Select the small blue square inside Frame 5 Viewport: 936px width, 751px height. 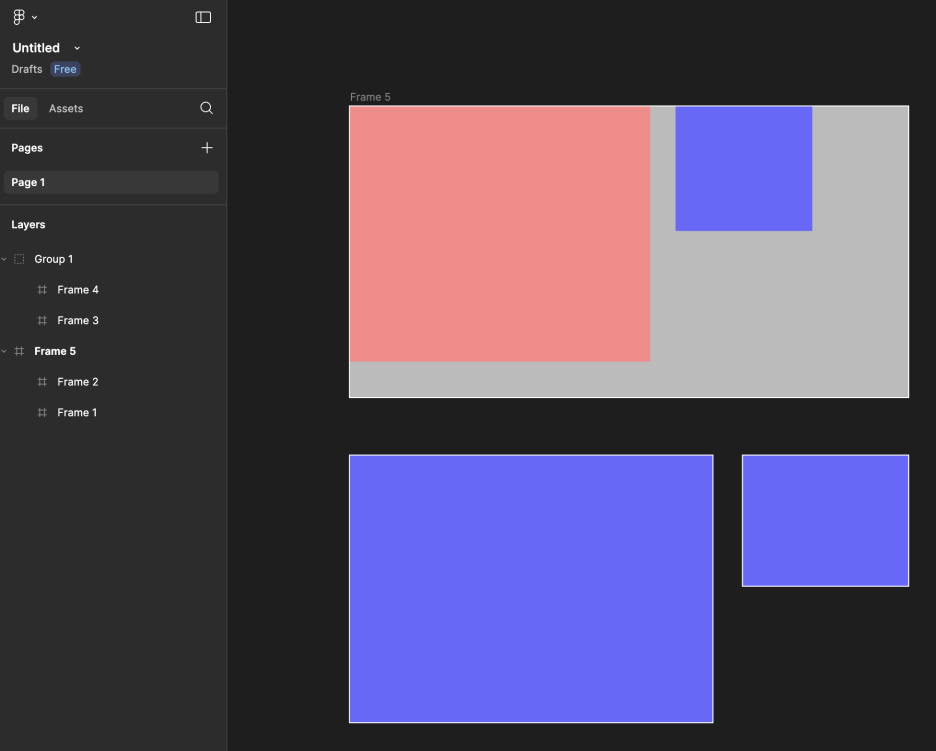coord(744,168)
